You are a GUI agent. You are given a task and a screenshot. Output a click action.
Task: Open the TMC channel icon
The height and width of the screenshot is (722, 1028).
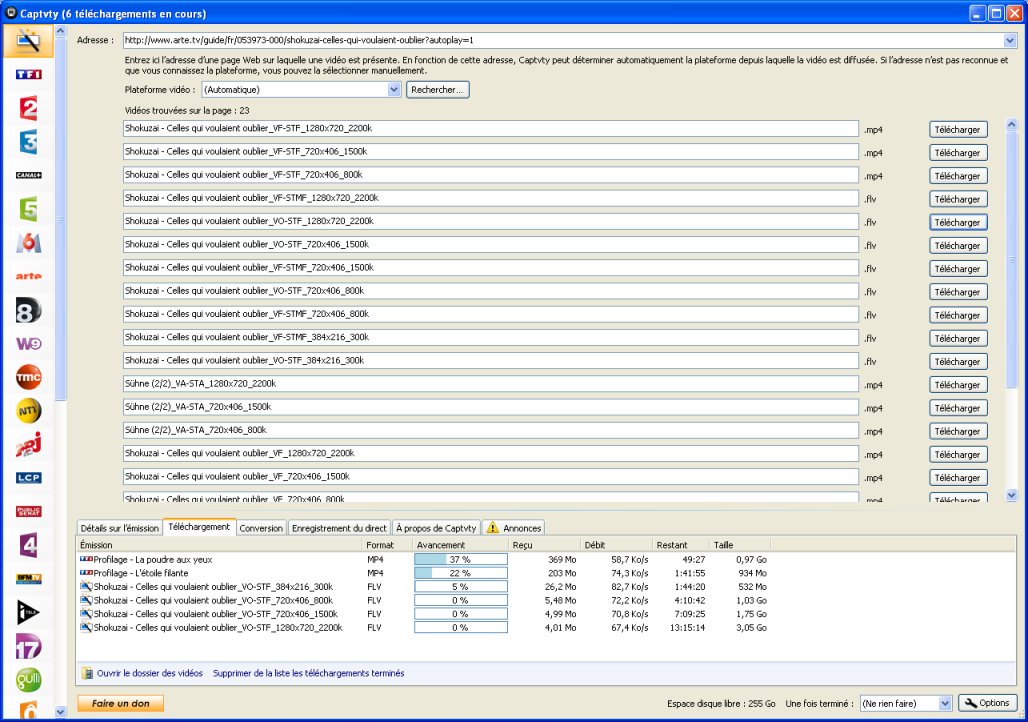coord(28,377)
